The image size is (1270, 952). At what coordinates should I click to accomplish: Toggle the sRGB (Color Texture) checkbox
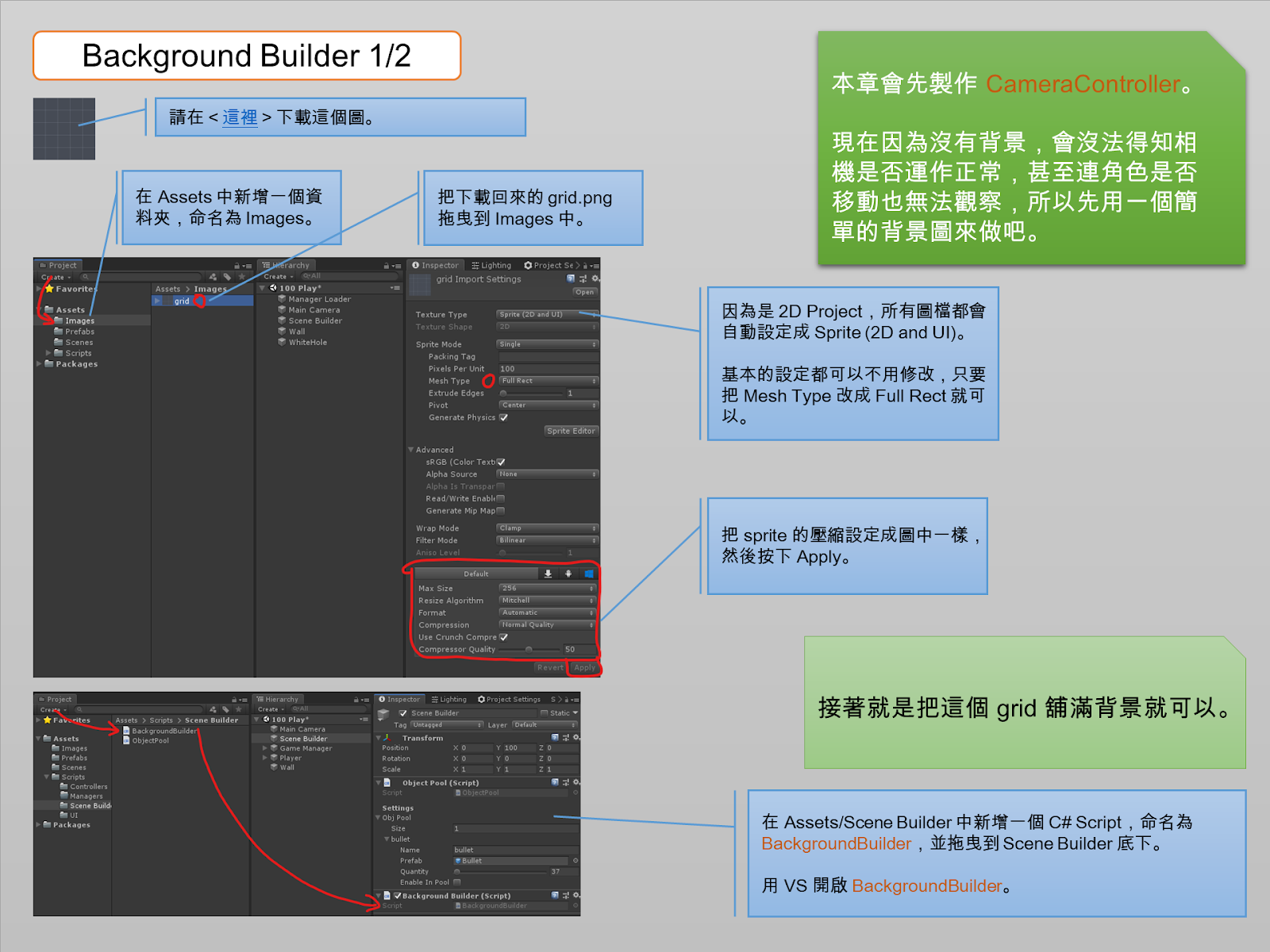(501, 462)
